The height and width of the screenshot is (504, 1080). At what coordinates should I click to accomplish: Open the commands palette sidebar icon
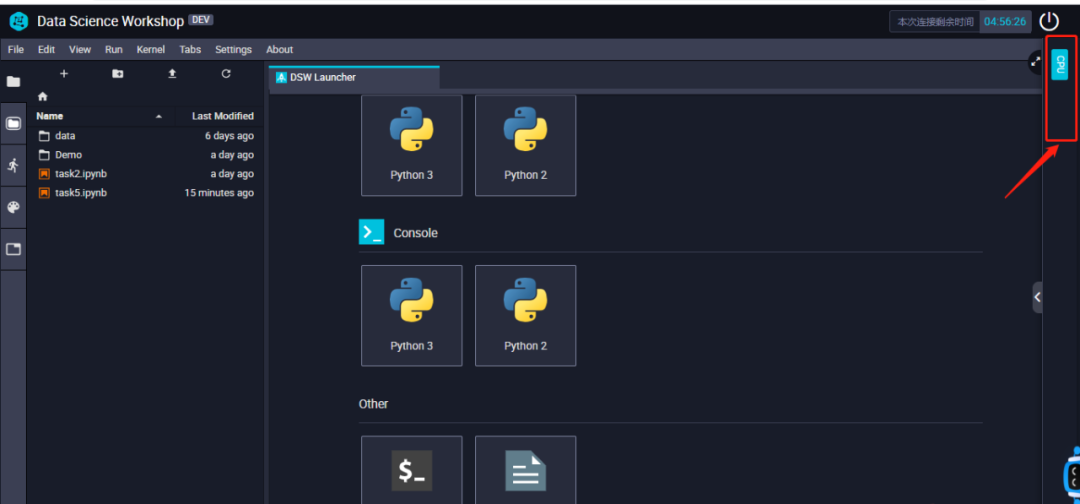click(13, 207)
